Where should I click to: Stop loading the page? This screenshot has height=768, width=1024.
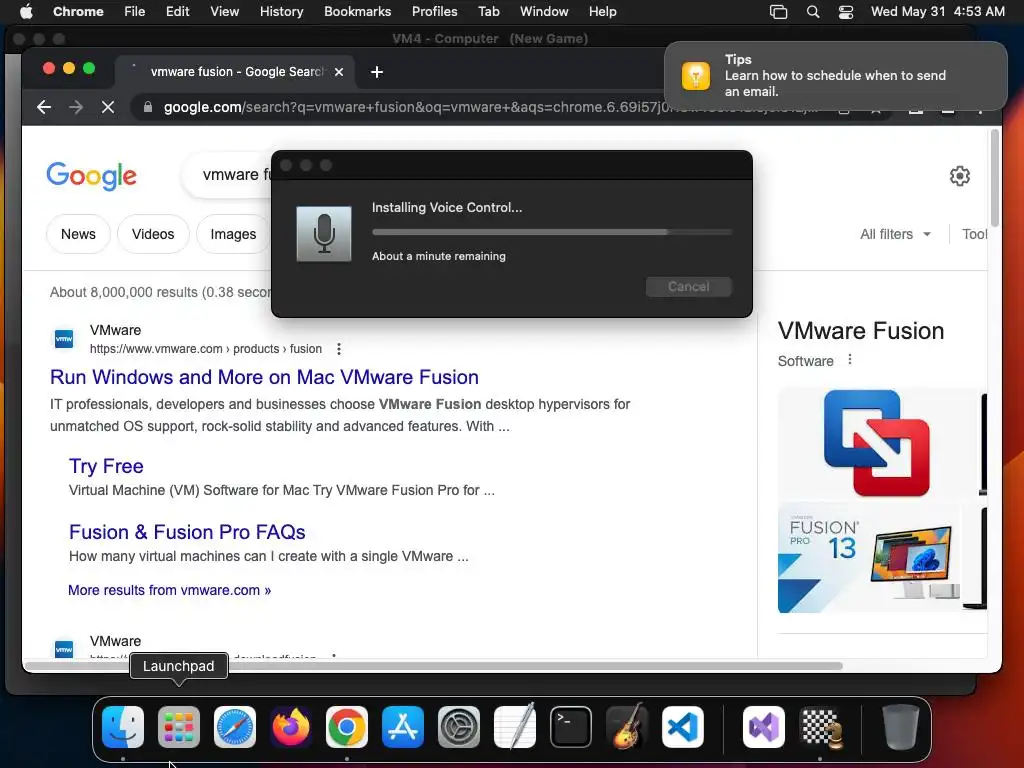[x=108, y=107]
